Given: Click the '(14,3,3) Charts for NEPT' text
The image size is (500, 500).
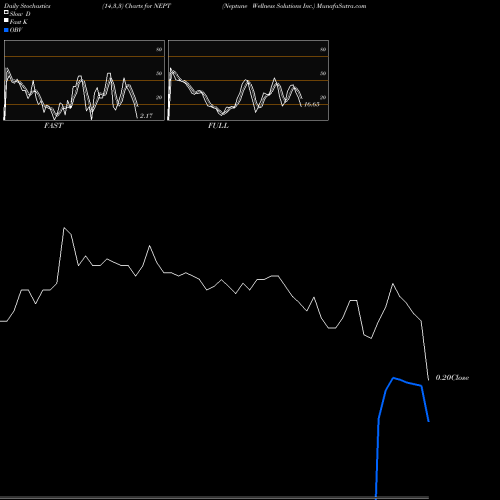Looking at the screenshot, I should (x=136, y=6).
